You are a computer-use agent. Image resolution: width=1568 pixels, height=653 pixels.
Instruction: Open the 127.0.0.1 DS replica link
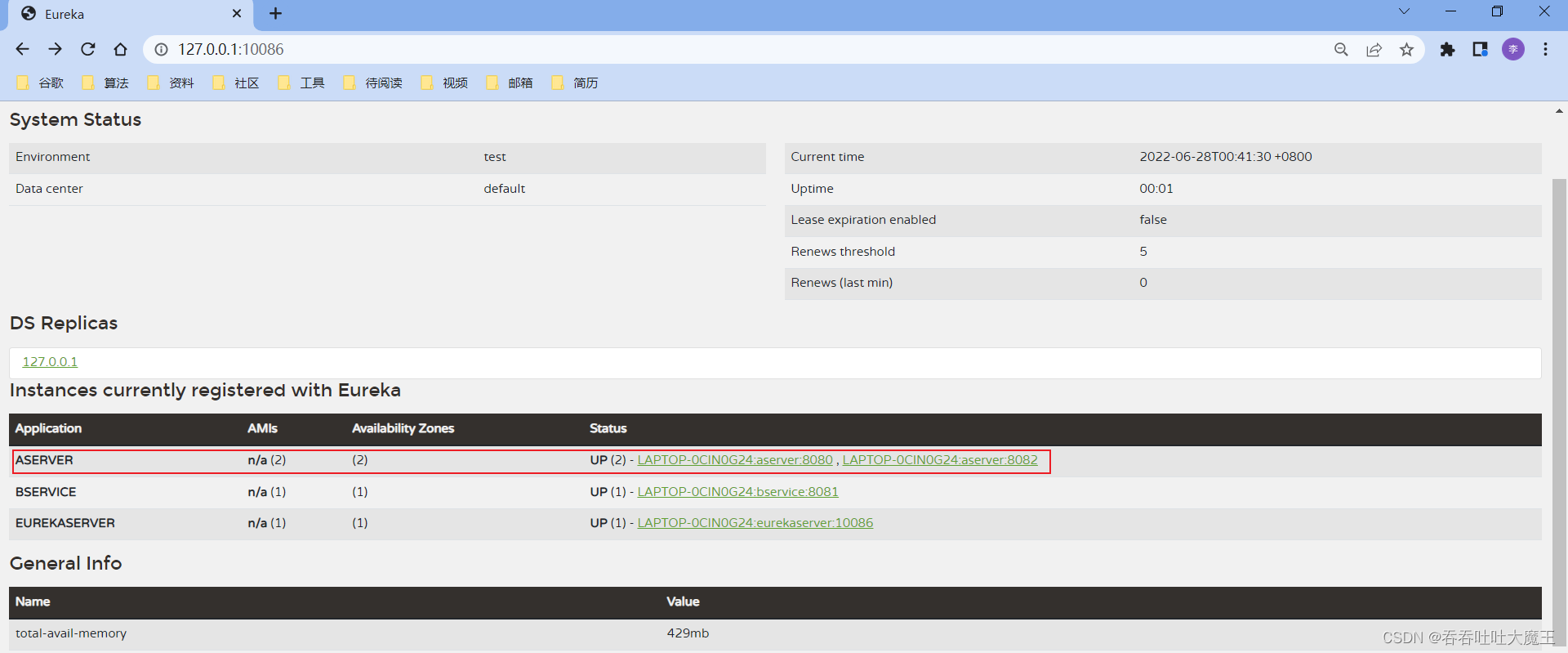tap(50, 361)
